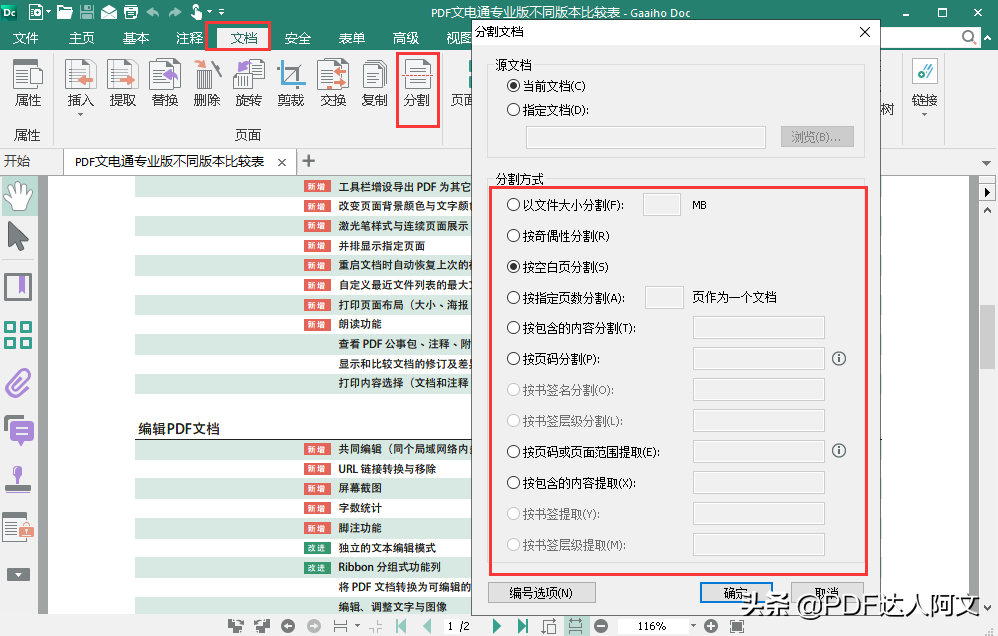This screenshot has height=636, width=998.
Task: Open the zoom percentage dropdown arrow
Action: click(x=693, y=626)
